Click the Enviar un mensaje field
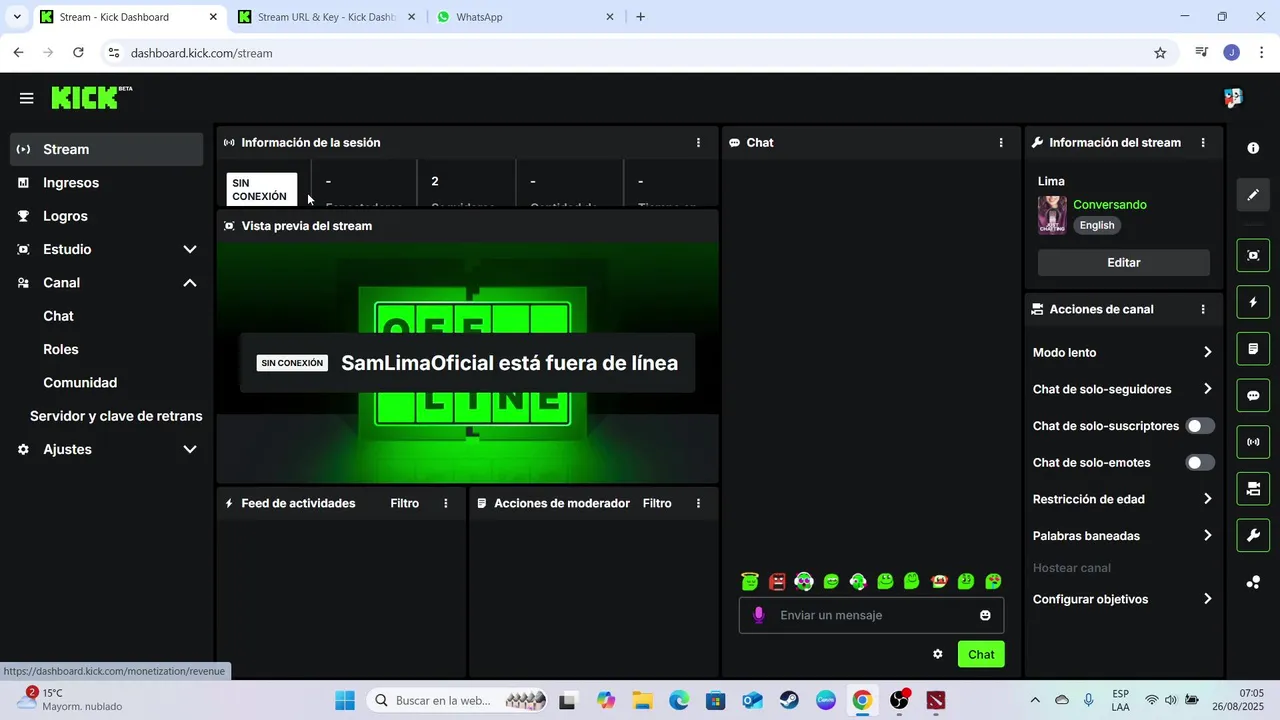The image size is (1280, 720). [871, 615]
